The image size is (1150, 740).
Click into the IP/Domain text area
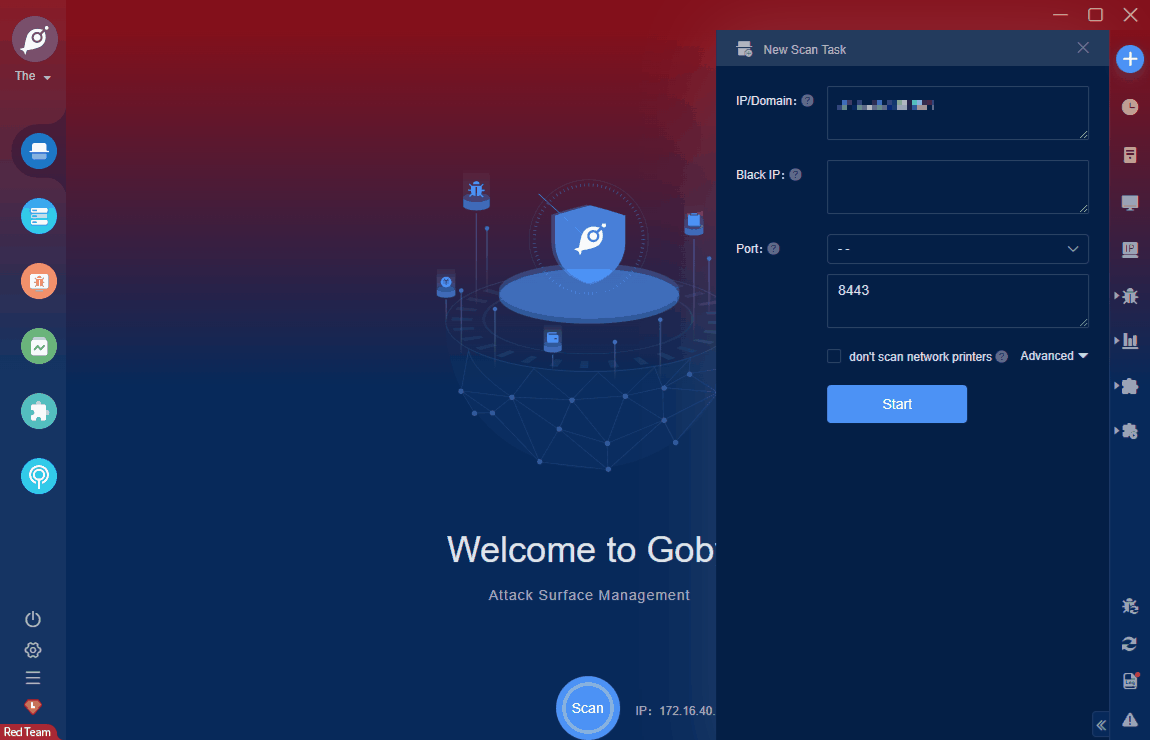point(958,113)
